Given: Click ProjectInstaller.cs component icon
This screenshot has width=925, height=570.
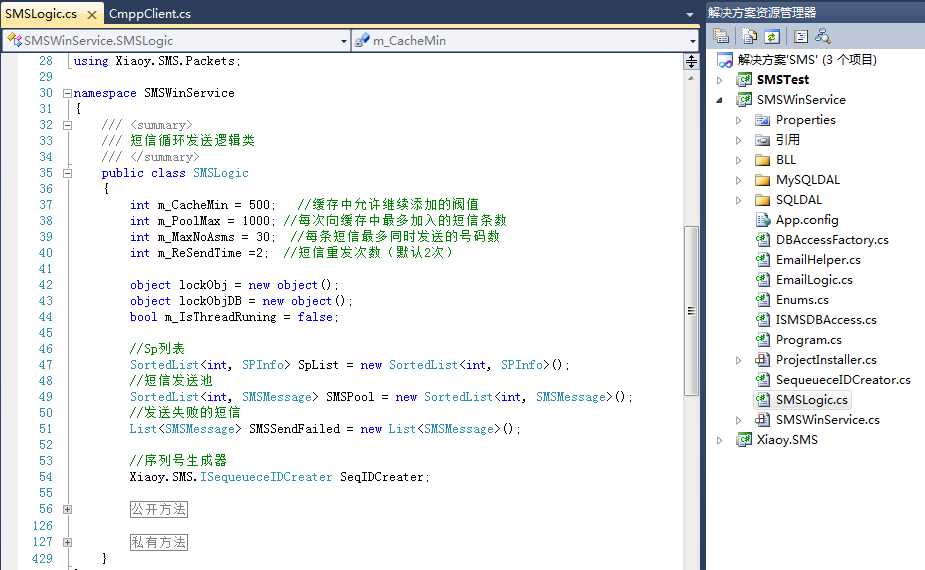Looking at the screenshot, I should 763,359.
